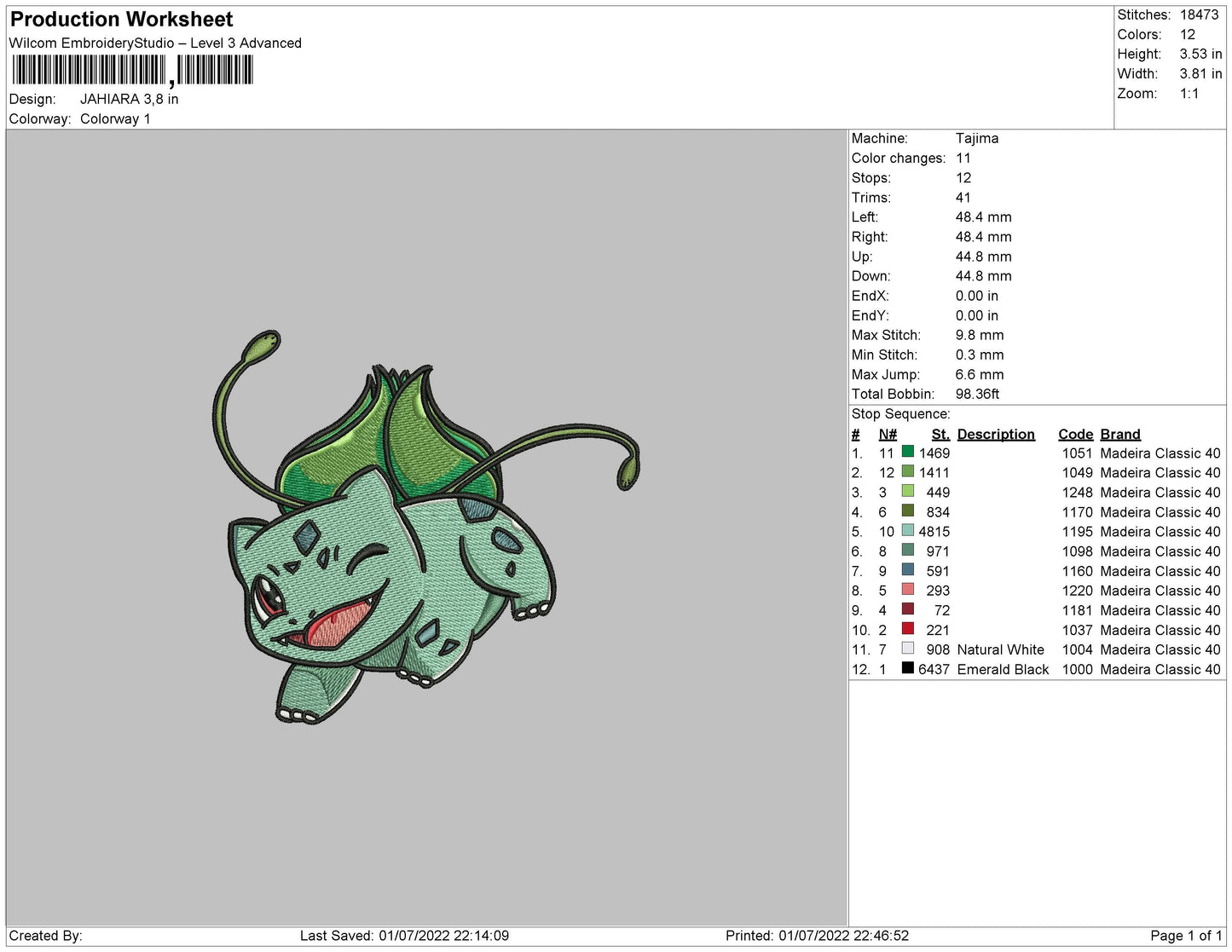This screenshot has width=1232, height=952.
Task: Click the teal swatch for code 1195
Action: tap(908, 531)
